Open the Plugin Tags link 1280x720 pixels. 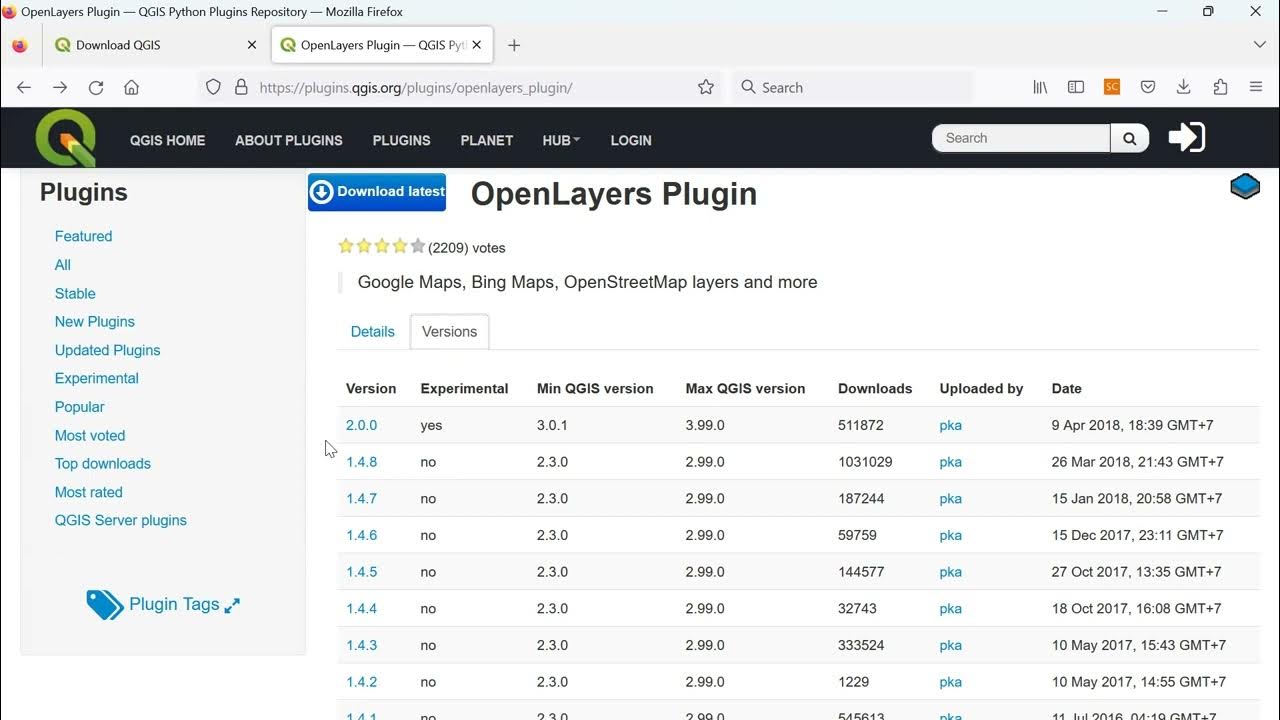point(174,605)
